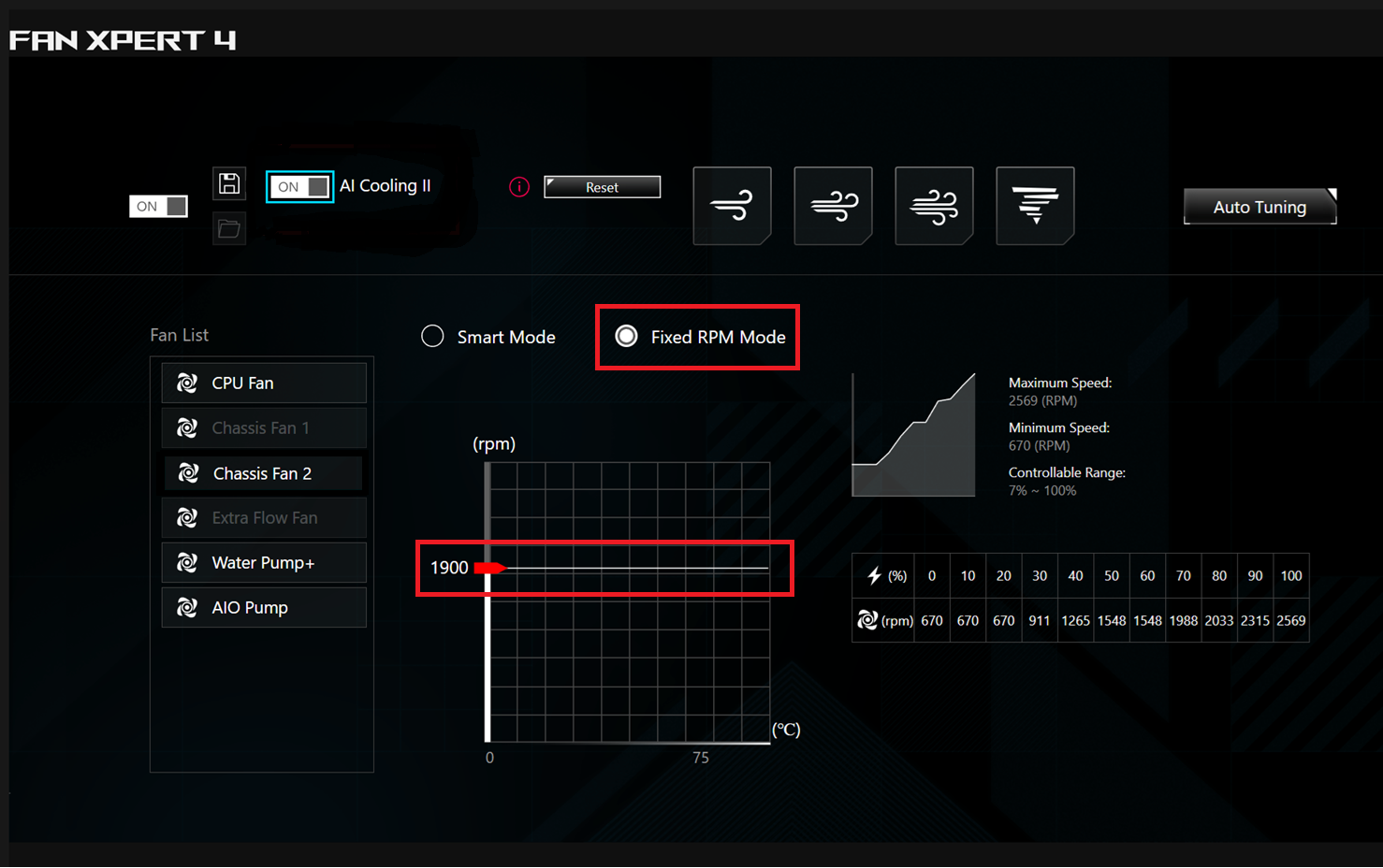Select the Fixed RPM Mode radio button

[626, 337]
